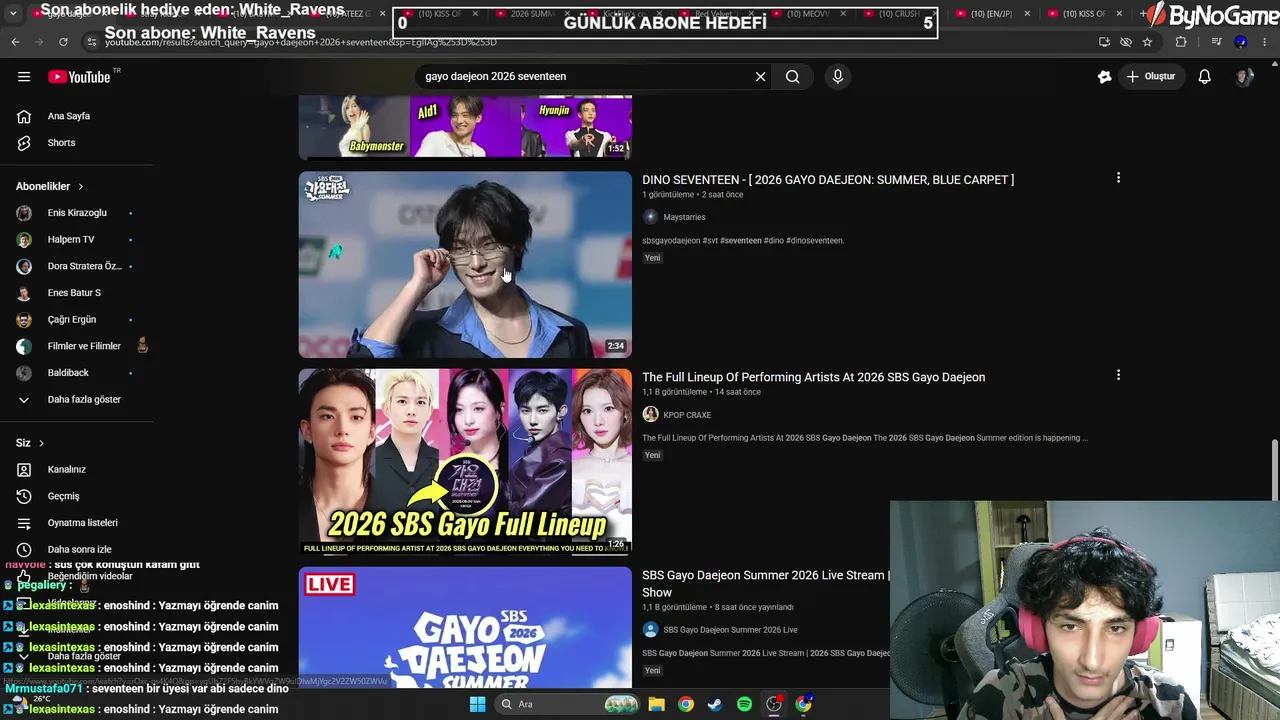
Task: Open the browser extensions puzzle icon
Action: pos(1181,42)
